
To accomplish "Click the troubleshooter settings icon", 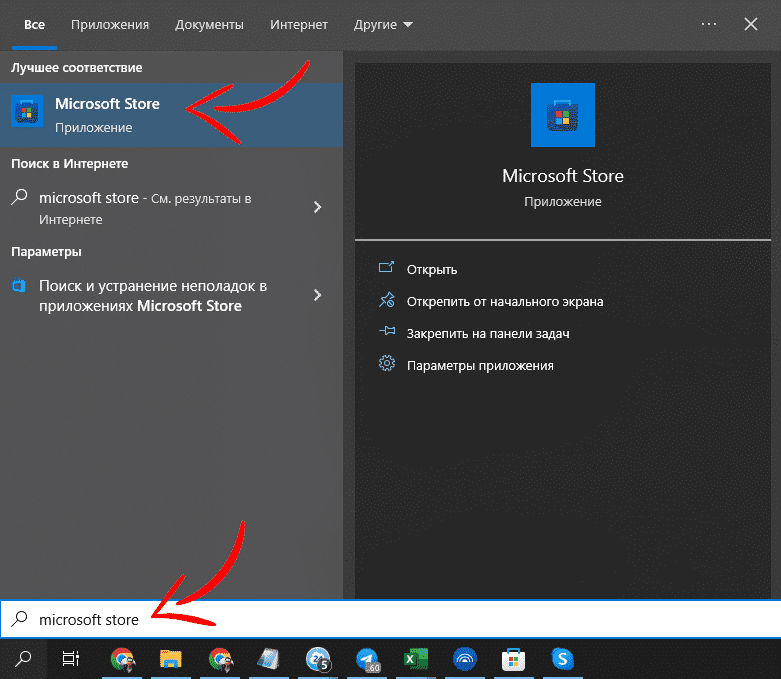I will point(19,285).
